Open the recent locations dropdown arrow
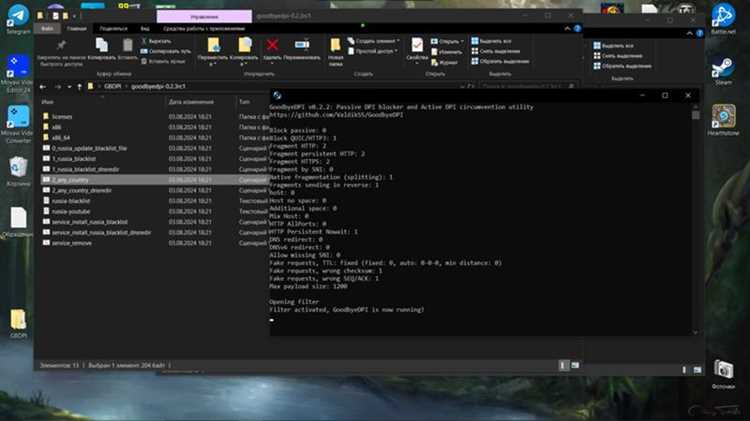Image resolution: width=750 pixels, height=421 pixels. coord(69,87)
